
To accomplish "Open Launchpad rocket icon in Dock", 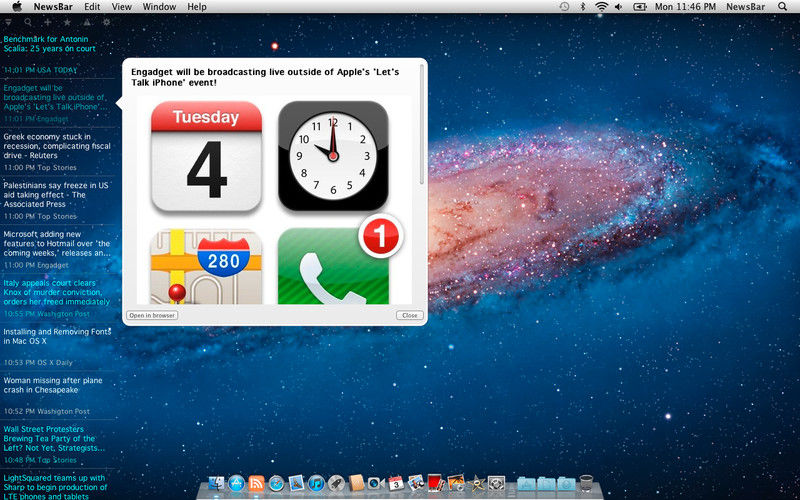I will tap(336, 483).
